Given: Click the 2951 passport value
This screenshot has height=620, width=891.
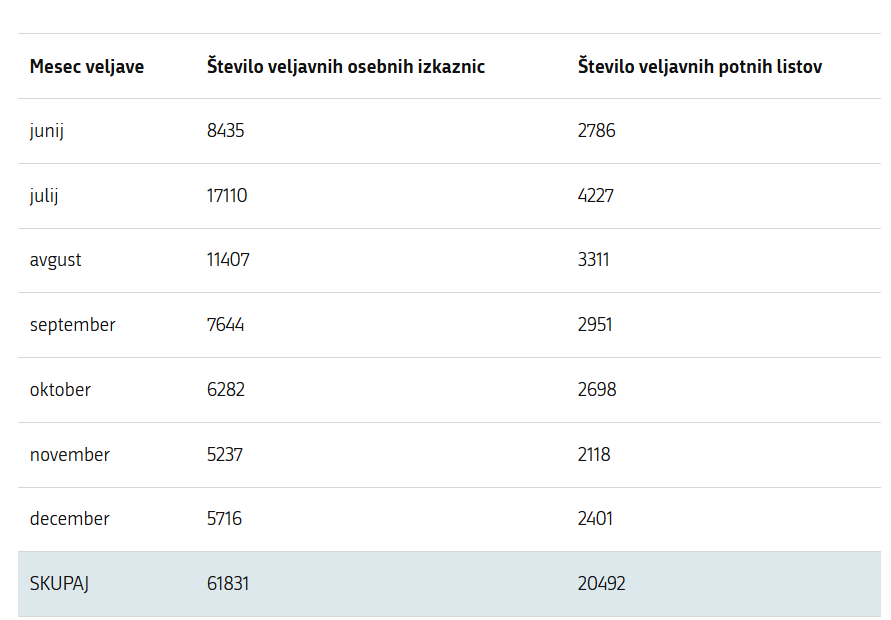Looking at the screenshot, I should pyautogui.click(x=595, y=324).
